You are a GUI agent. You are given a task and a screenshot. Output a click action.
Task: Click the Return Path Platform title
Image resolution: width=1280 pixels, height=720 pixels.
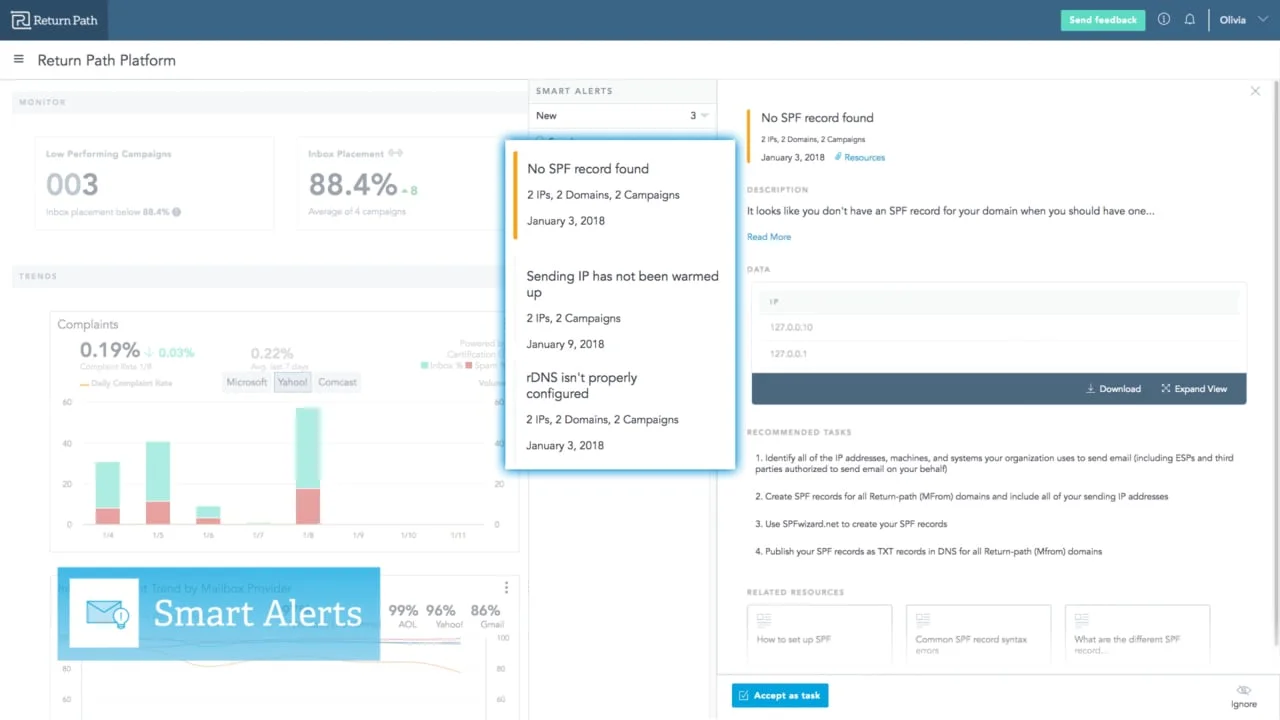pos(106,60)
